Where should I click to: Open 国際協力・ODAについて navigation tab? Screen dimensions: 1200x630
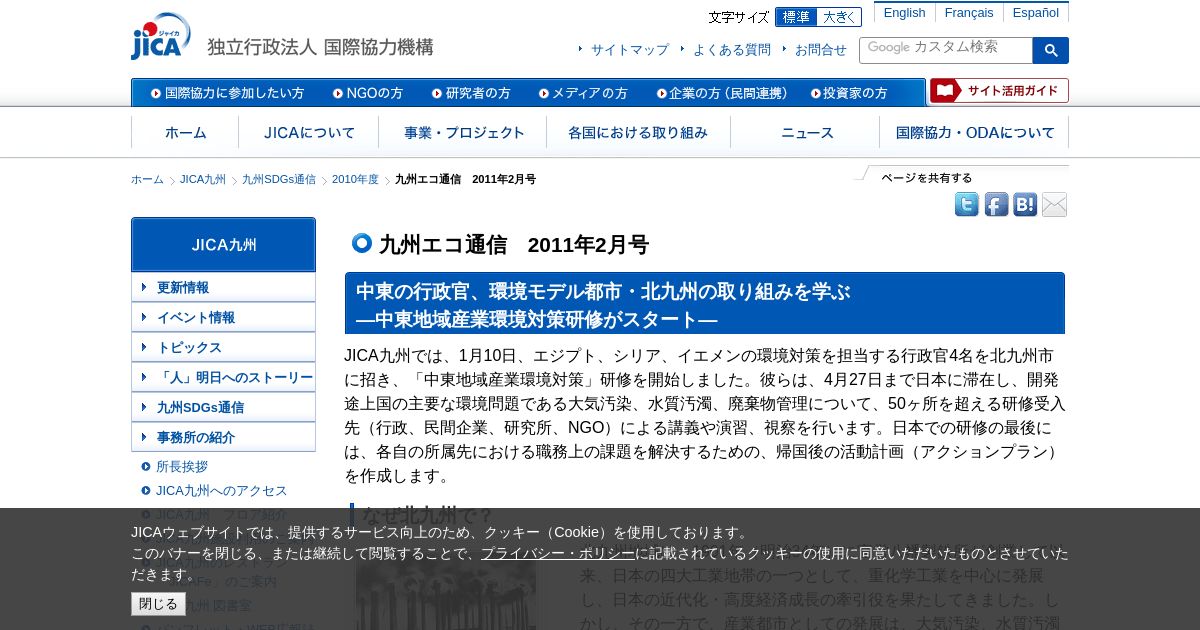point(975,132)
